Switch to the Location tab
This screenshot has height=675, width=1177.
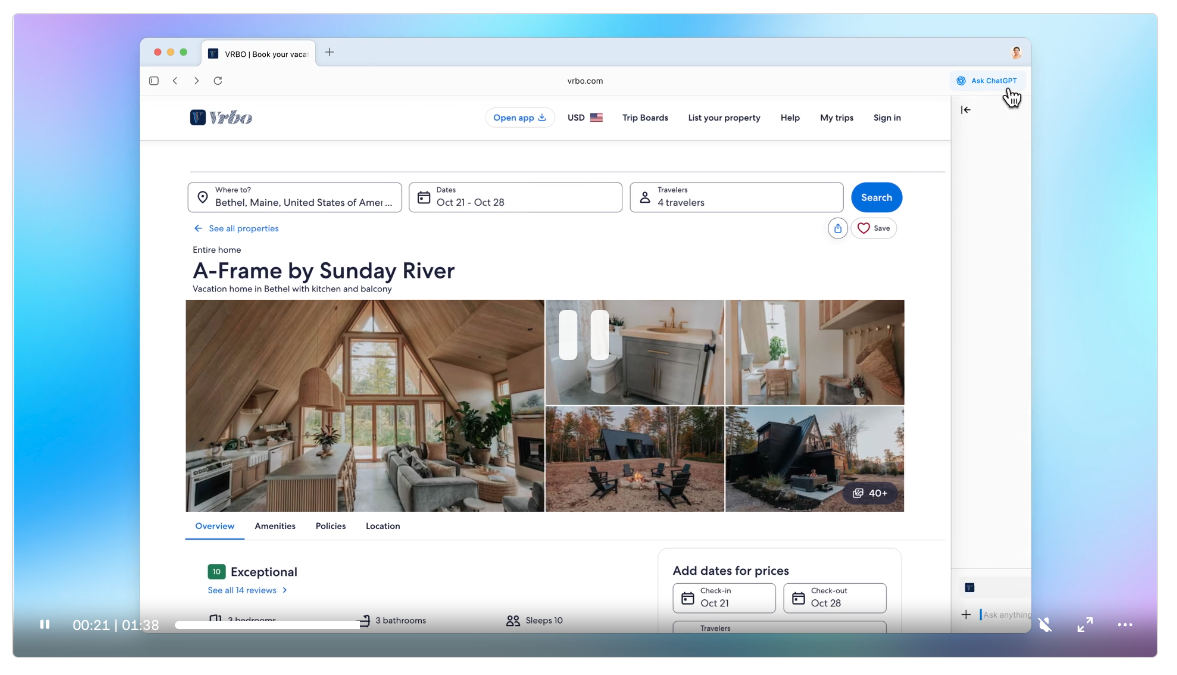coord(383,526)
